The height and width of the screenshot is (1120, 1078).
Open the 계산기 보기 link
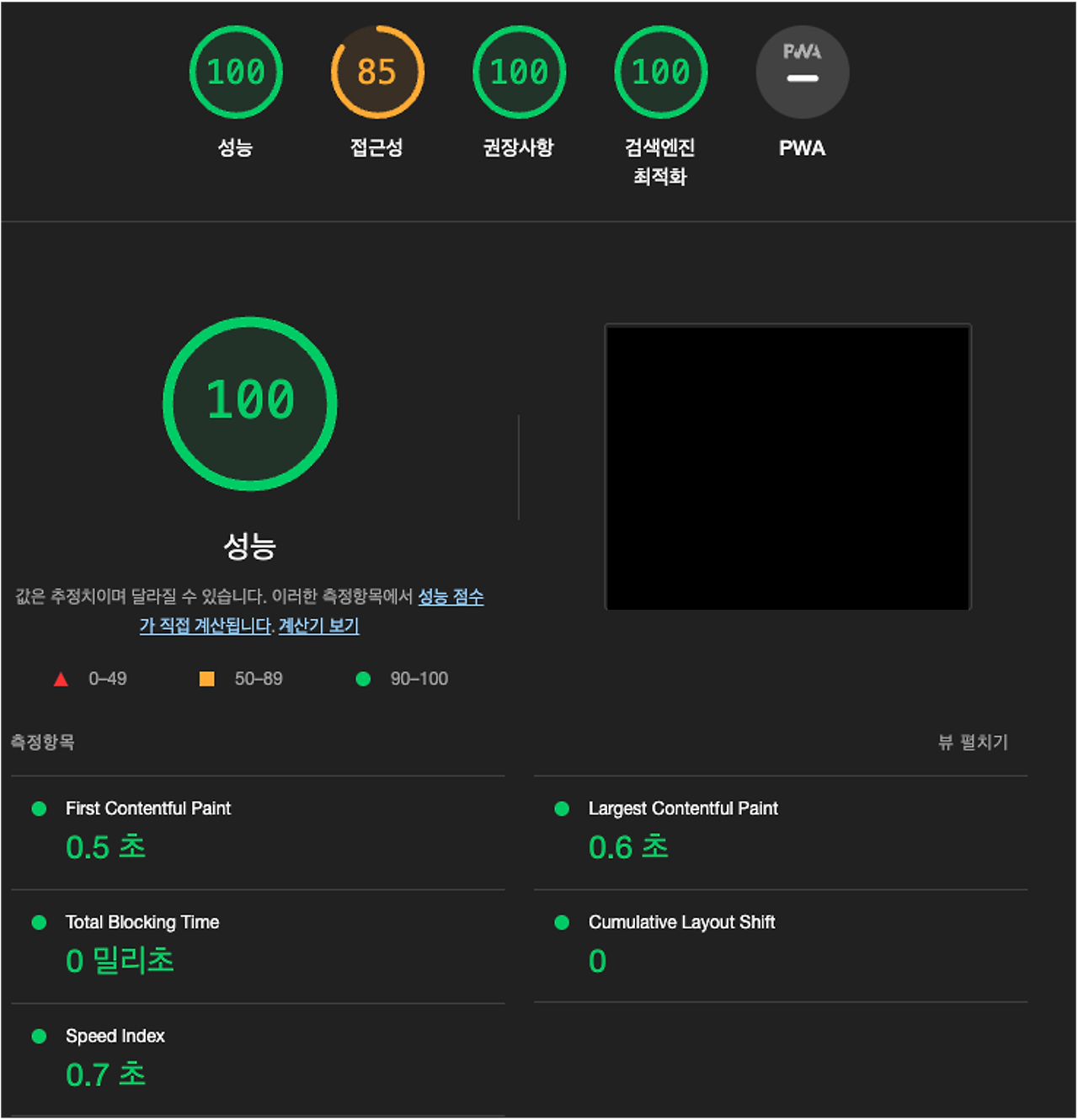pos(318,626)
